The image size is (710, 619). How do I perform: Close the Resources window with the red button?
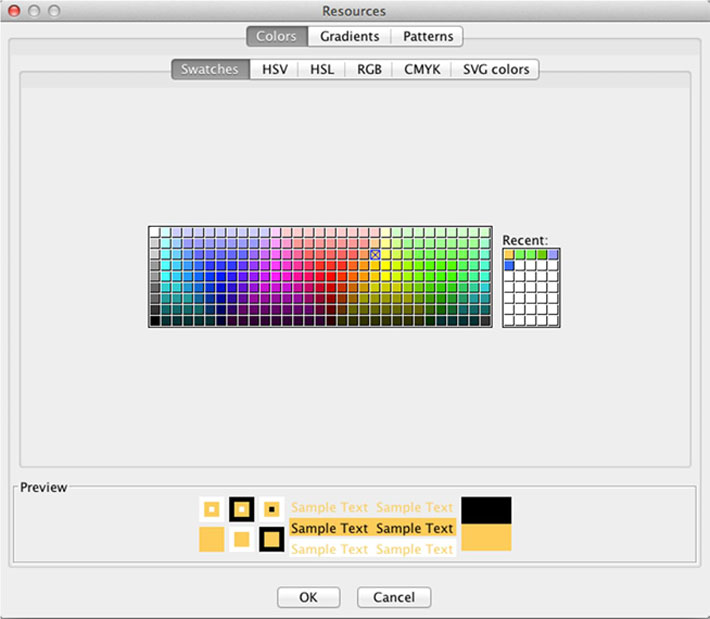click(x=14, y=11)
